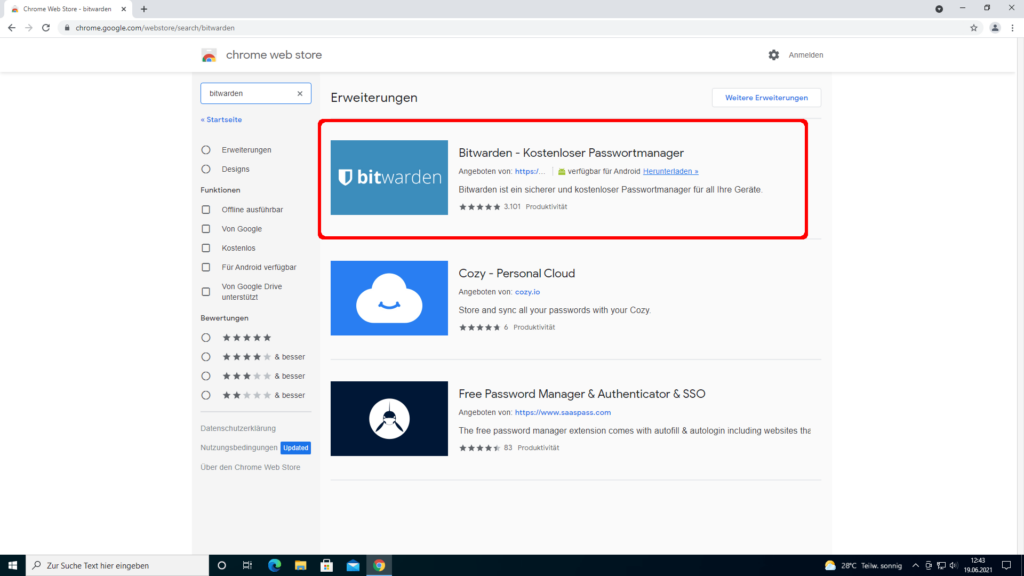
Task: Open the Bitwarden logo thumbnail
Action: (x=389, y=178)
